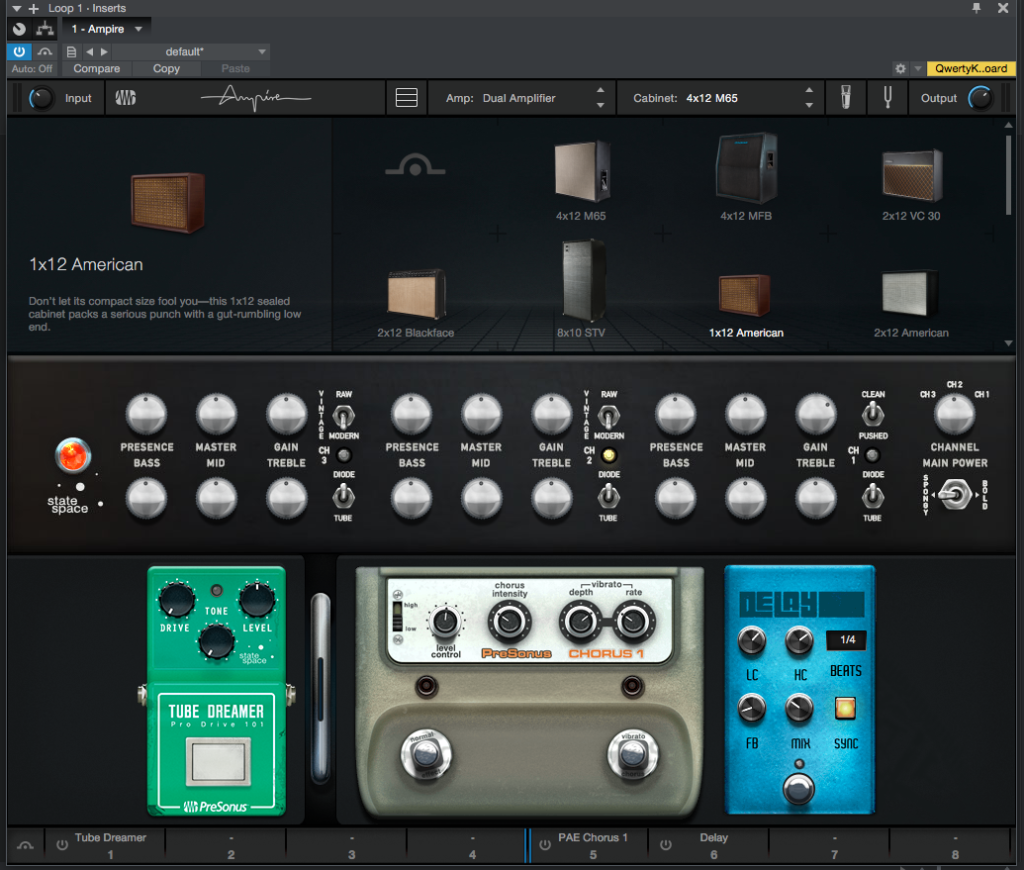Open the microphone edit icon
This screenshot has width=1024, height=870.
pos(846,98)
